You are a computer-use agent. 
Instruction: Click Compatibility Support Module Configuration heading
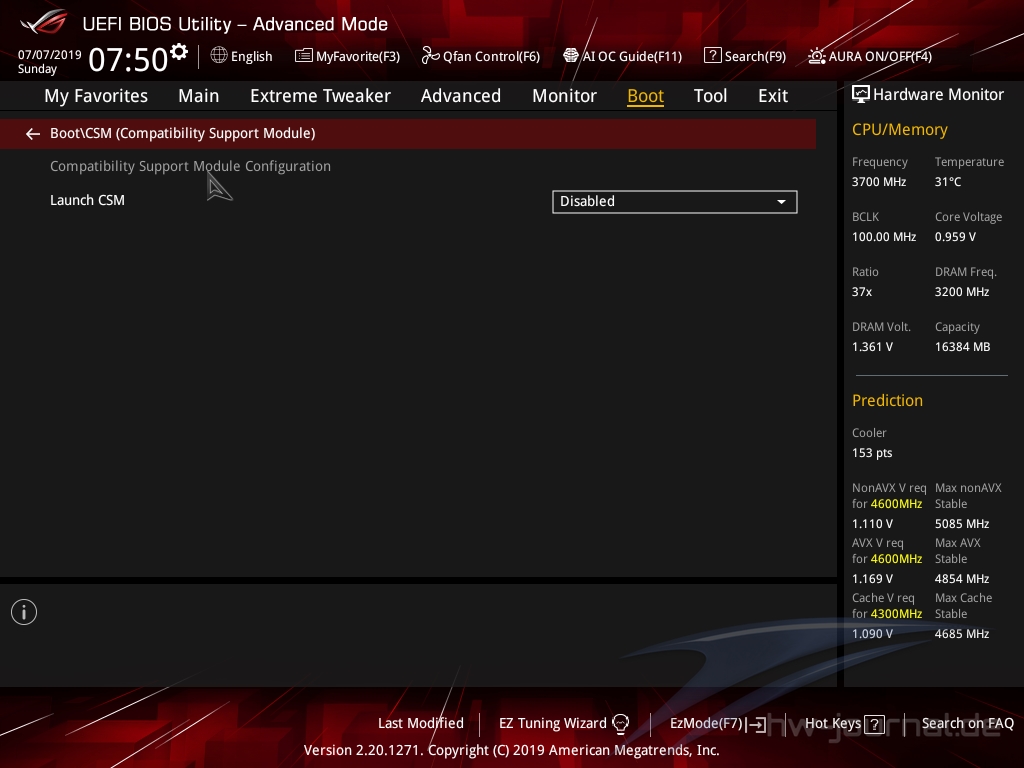[191, 167]
